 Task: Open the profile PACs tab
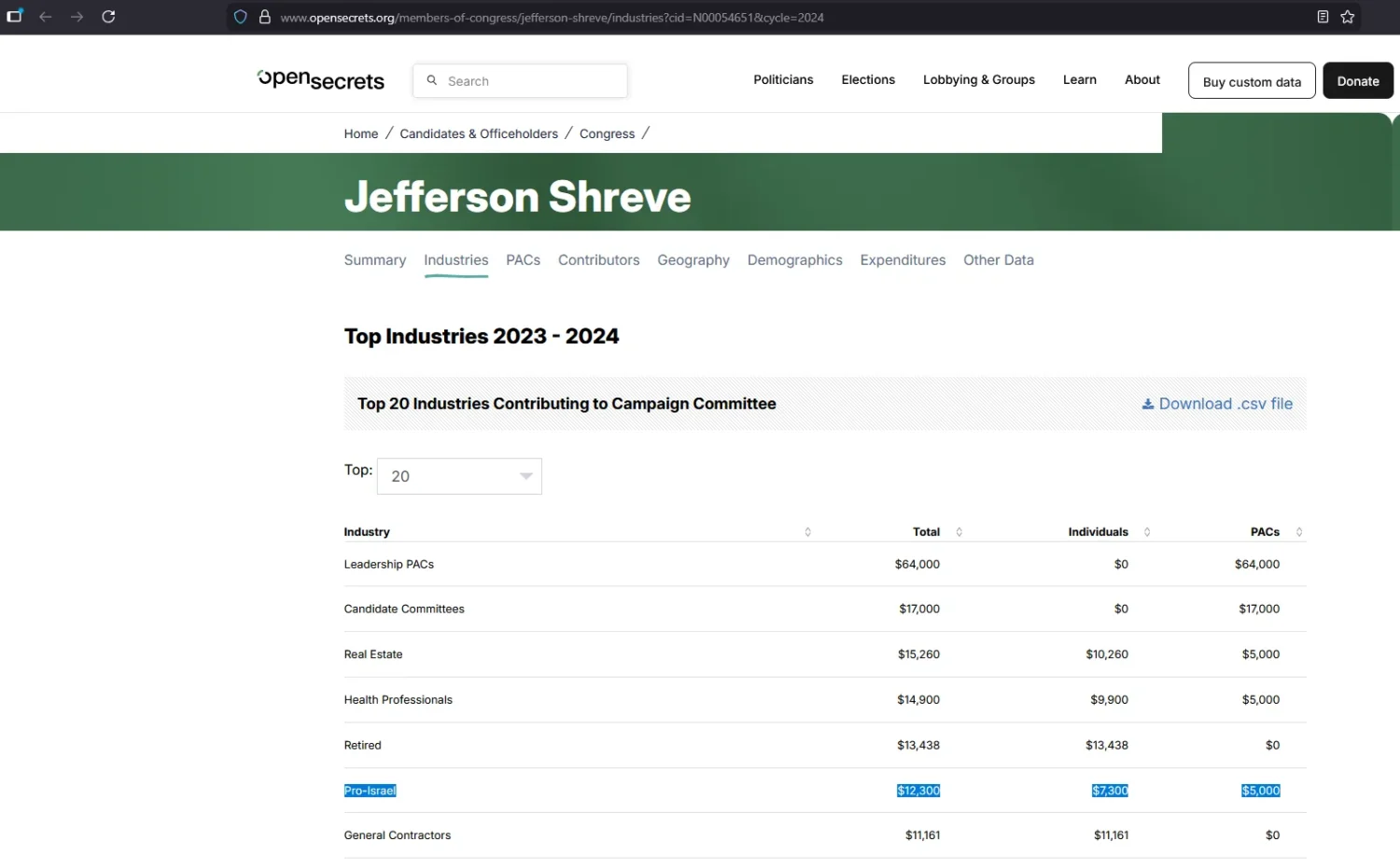pos(524,260)
